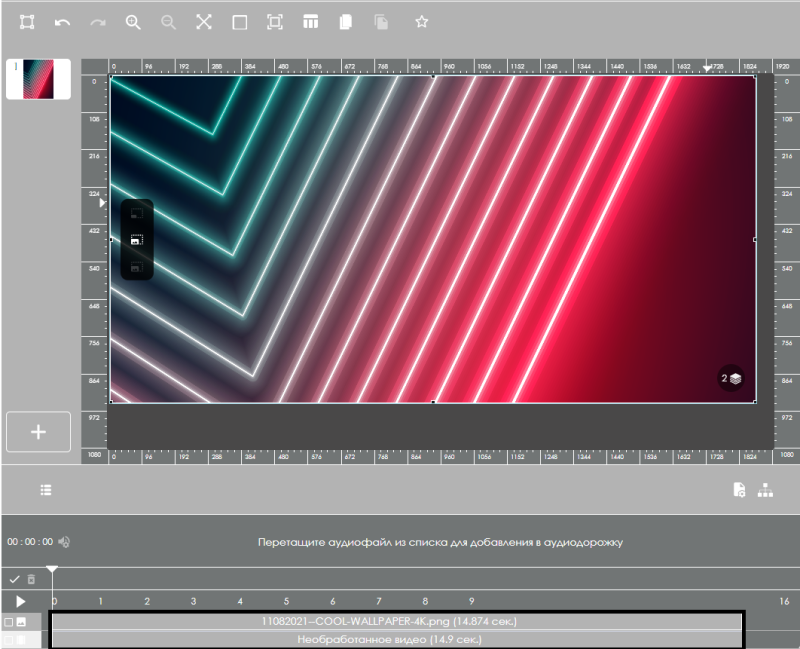The image size is (800, 649).
Task: Click the crossed-arrows fit-to-screen icon
Action: (x=204, y=21)
